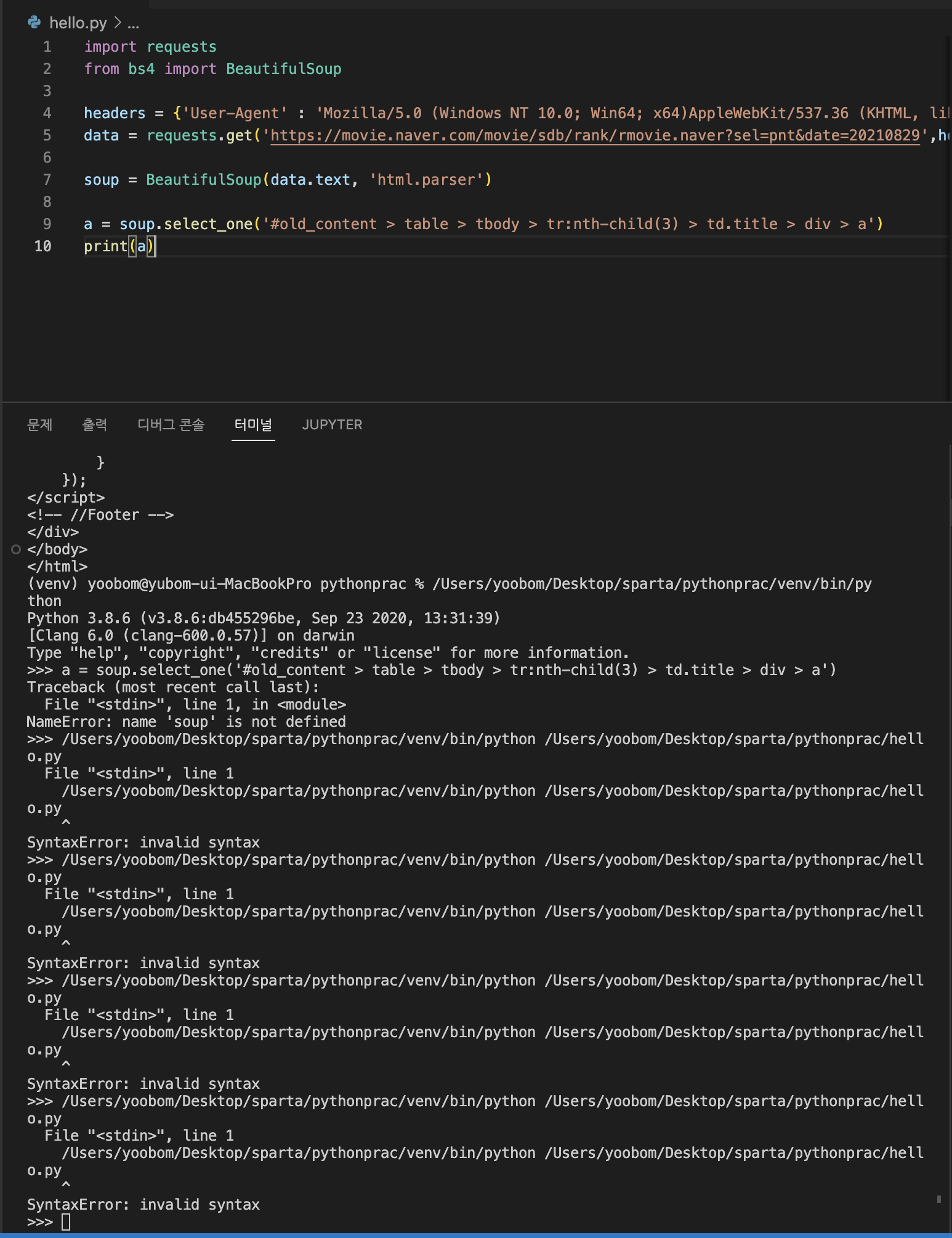
Task: Click the terminal scrollbar thumb
Action: click(939, 1199)
